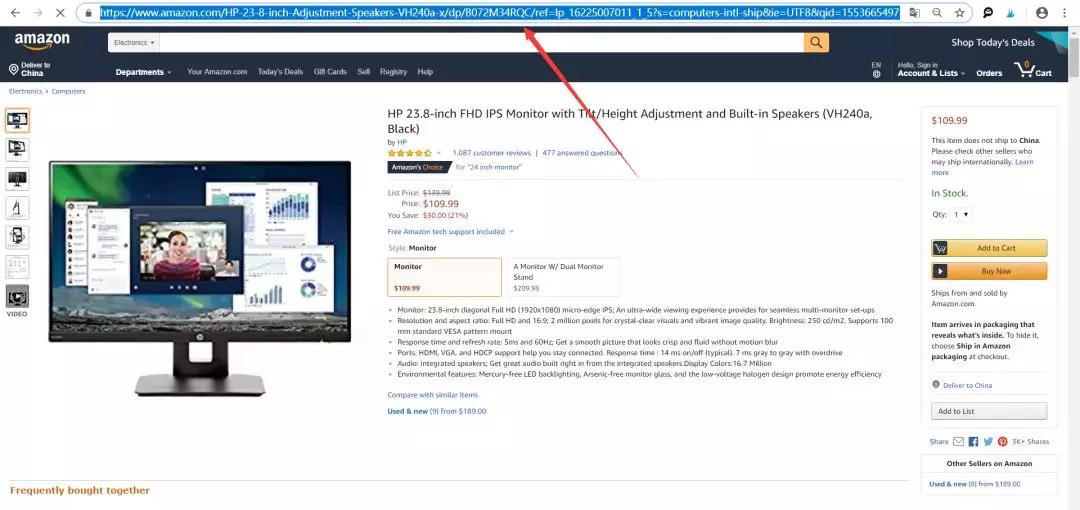This screenshot has width=1080, height=510.
Task: Share by email envelope icon
Action: [958, 442]
